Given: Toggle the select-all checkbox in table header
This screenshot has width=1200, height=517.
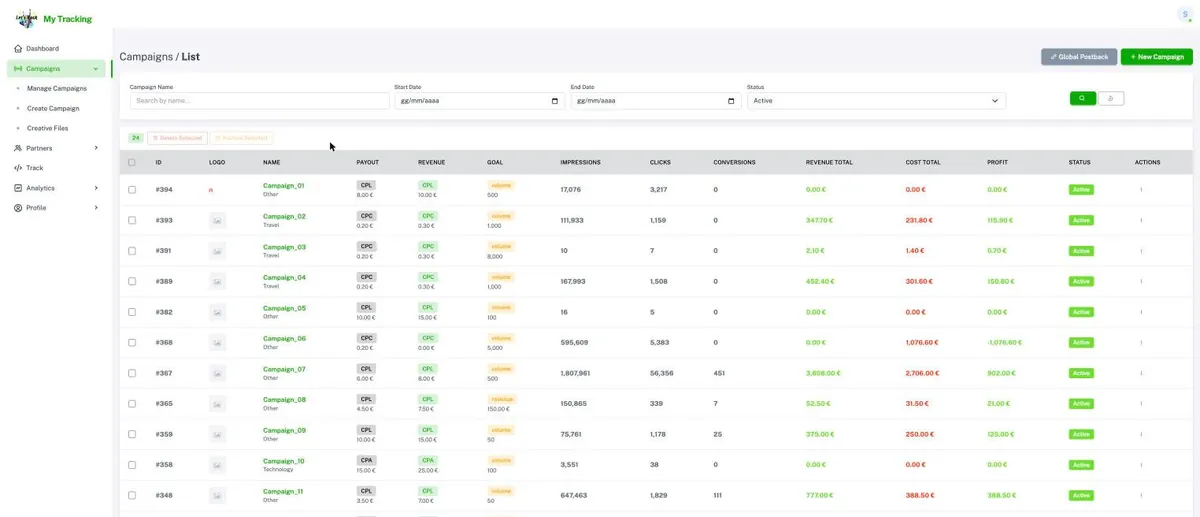Looking at the screenshot, I should point(132,162).
